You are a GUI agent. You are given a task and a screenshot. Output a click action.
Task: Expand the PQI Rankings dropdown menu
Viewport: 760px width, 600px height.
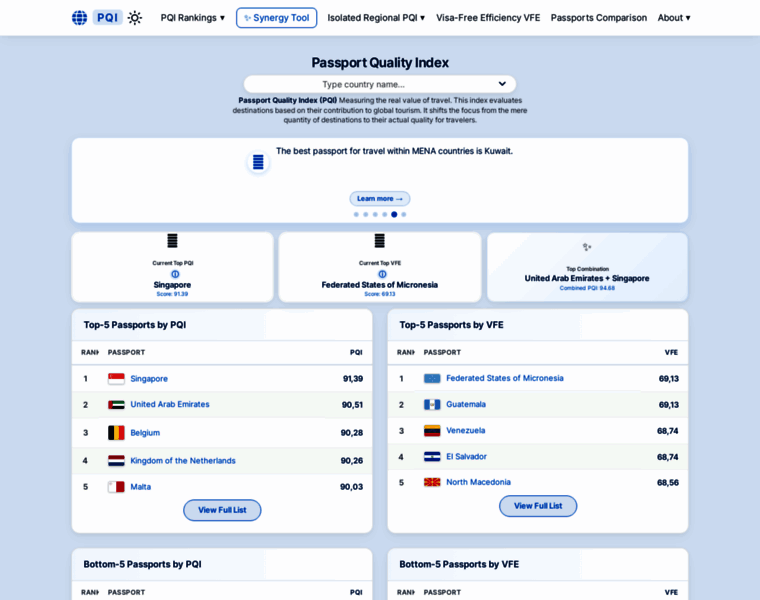click(x=192, y=18)
